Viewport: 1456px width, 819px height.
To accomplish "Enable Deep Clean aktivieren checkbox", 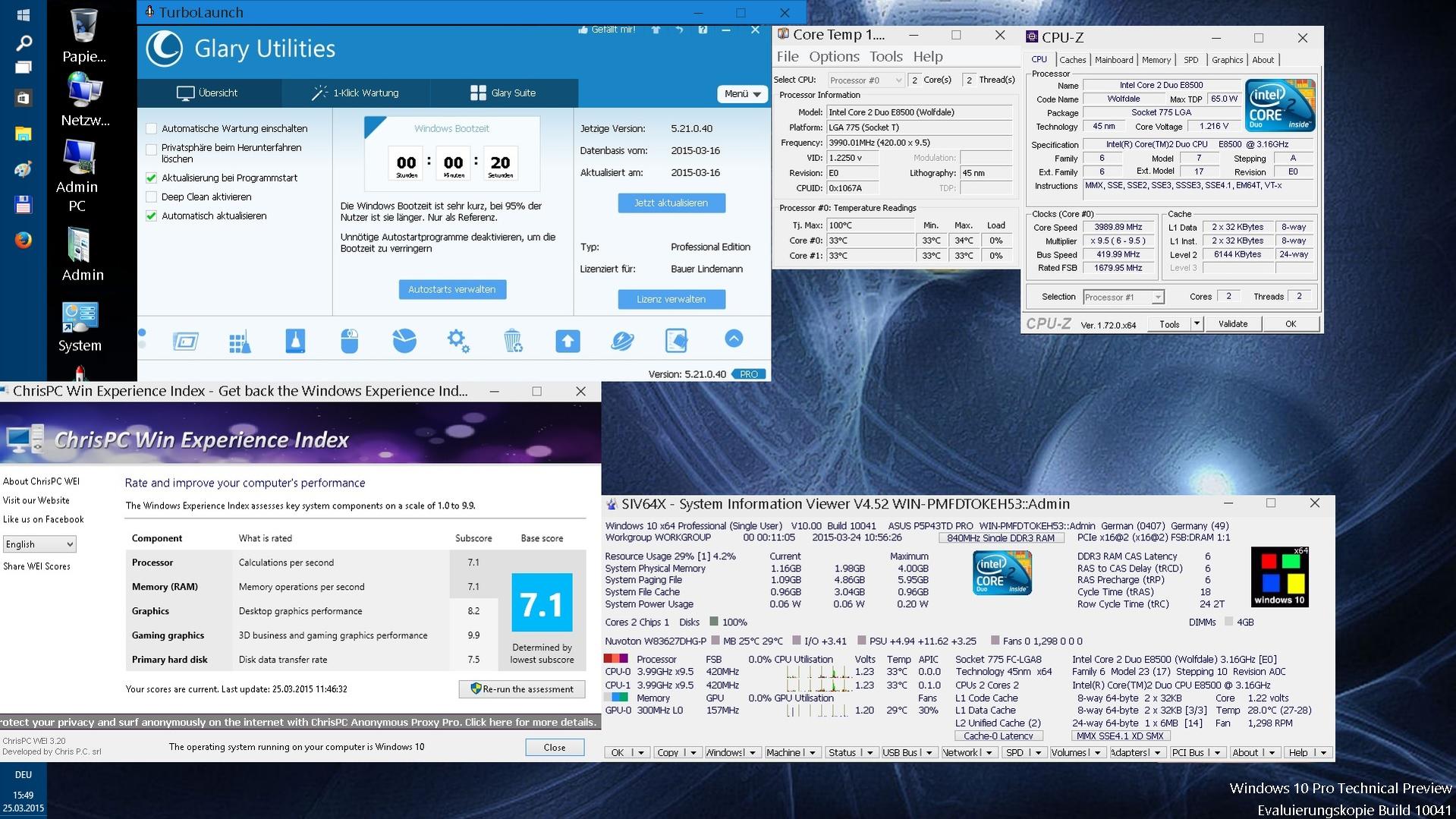I will (x=151, y=197).
